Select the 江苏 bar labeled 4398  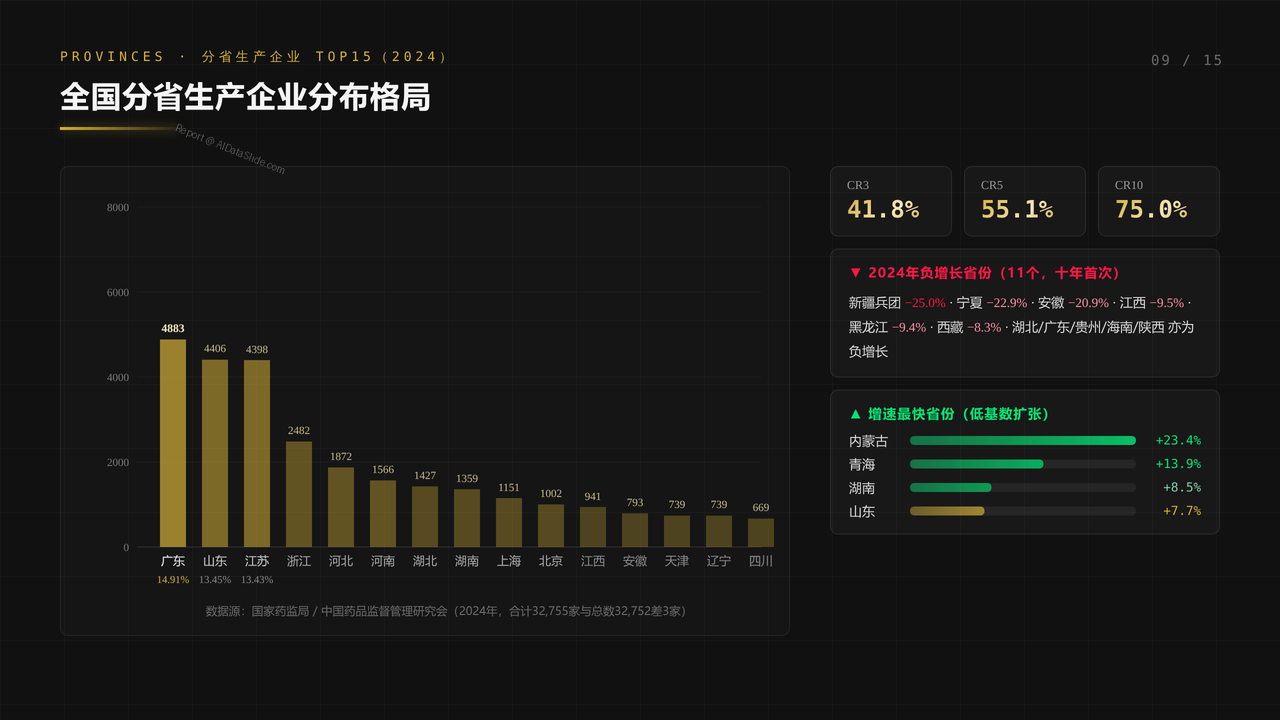[x=257, y=453]
